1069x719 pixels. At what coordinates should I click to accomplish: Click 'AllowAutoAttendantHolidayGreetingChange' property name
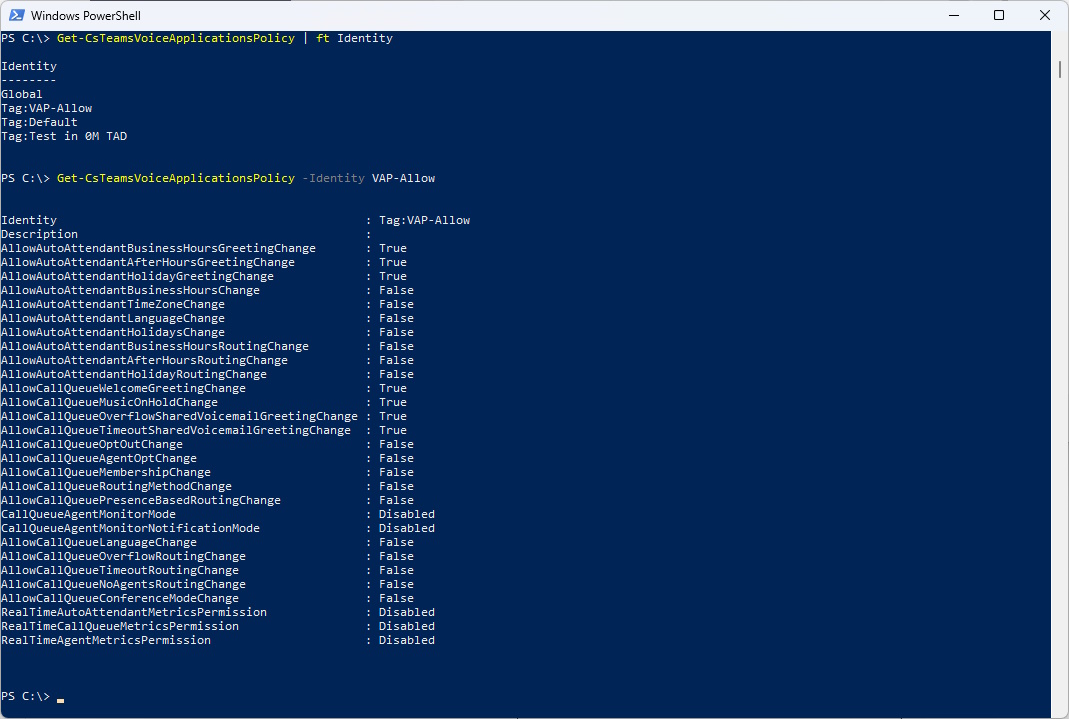click(x=137, y=276)
